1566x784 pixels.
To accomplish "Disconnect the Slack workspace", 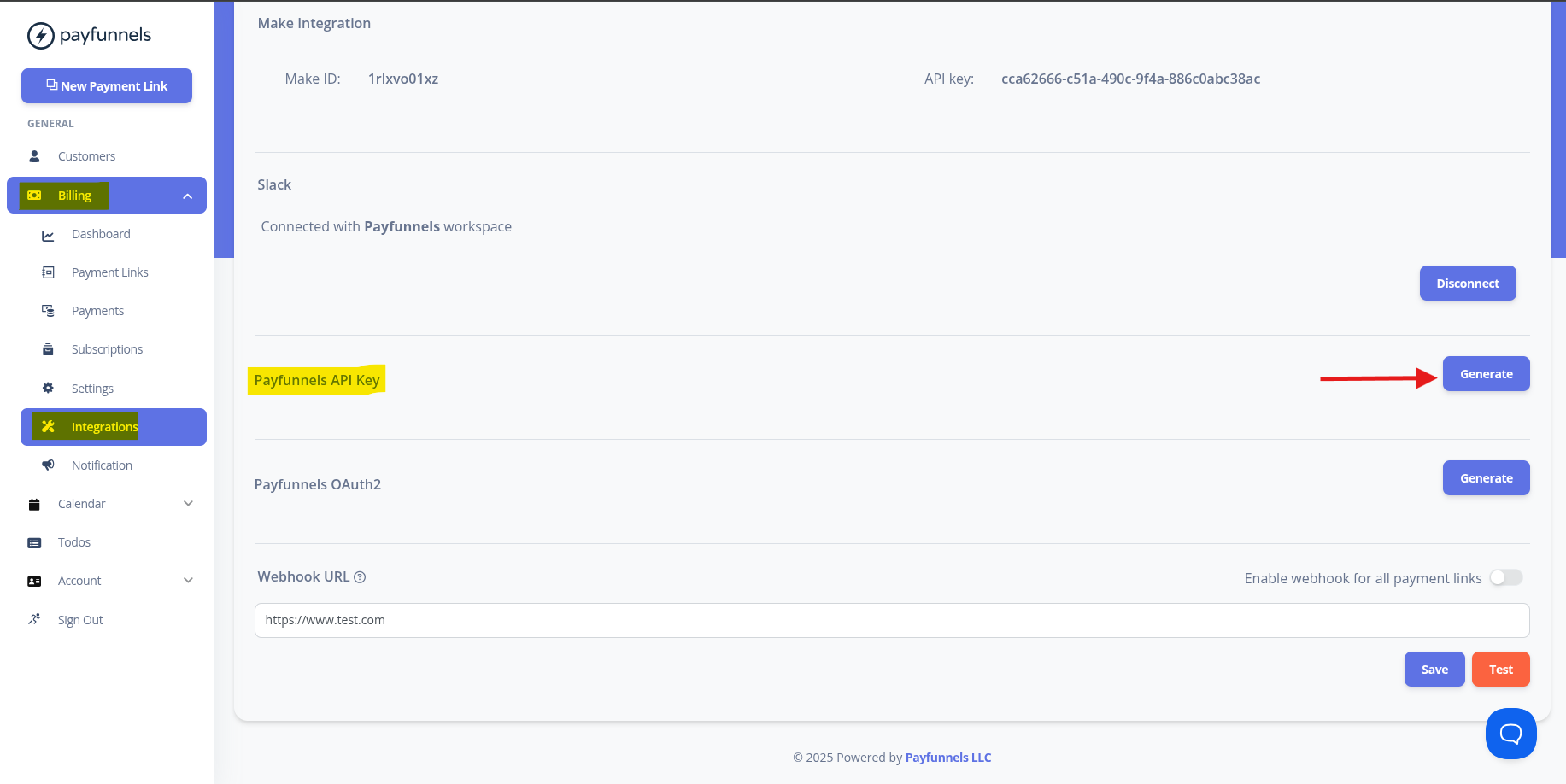I will coord(1468,284).
